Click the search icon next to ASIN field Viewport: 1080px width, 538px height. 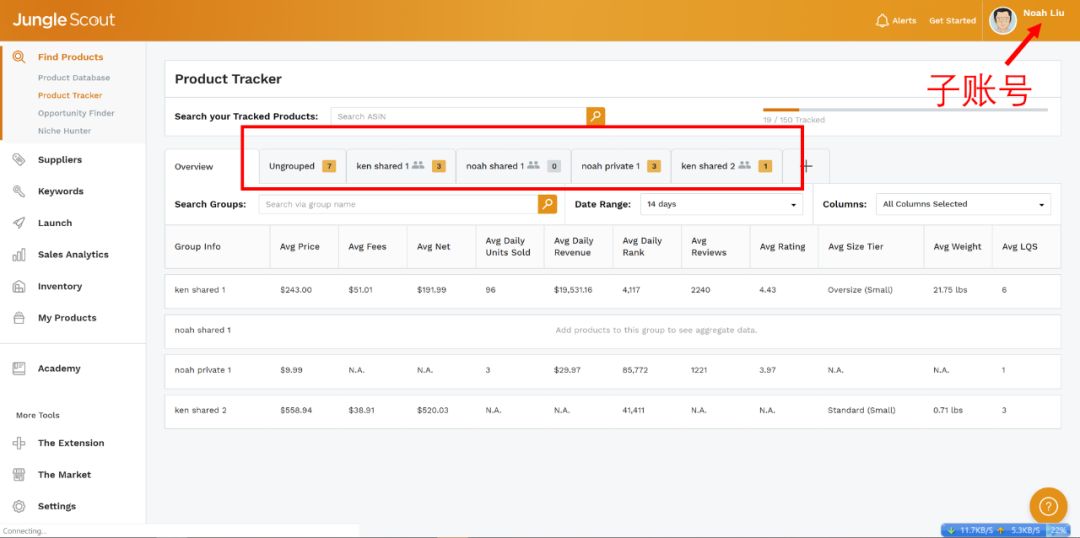pos(595,116)
